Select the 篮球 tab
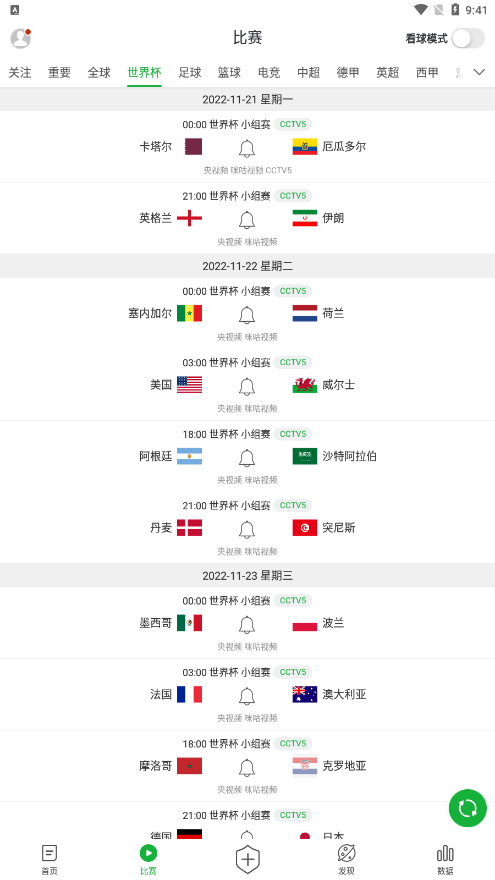The height and width of the screenshot is (880, 495). 229,72
